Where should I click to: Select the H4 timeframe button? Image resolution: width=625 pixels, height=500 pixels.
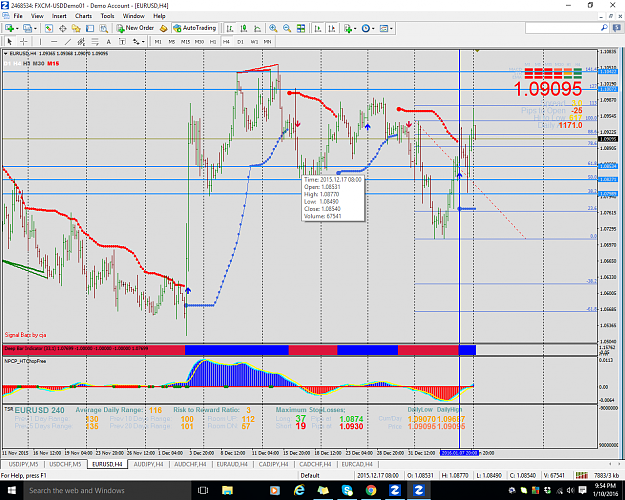[226, 41]
